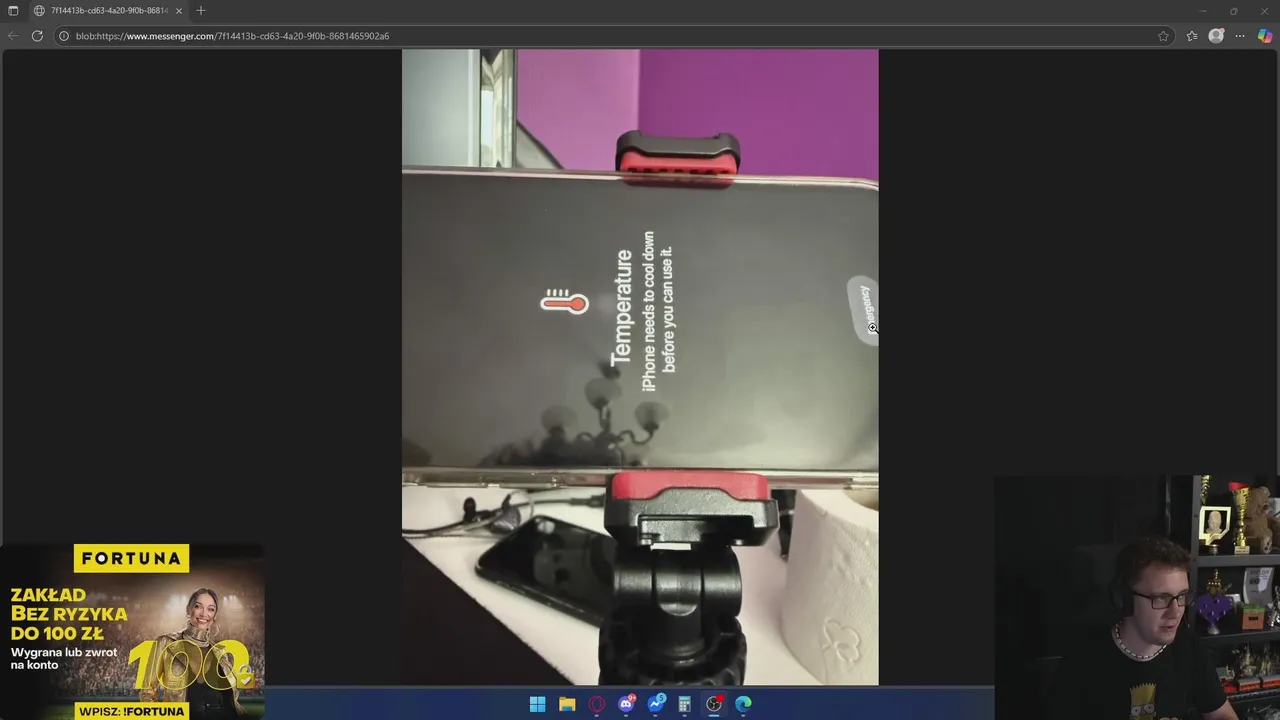Open the Copilot sidebar icon

pos(1265,36)
